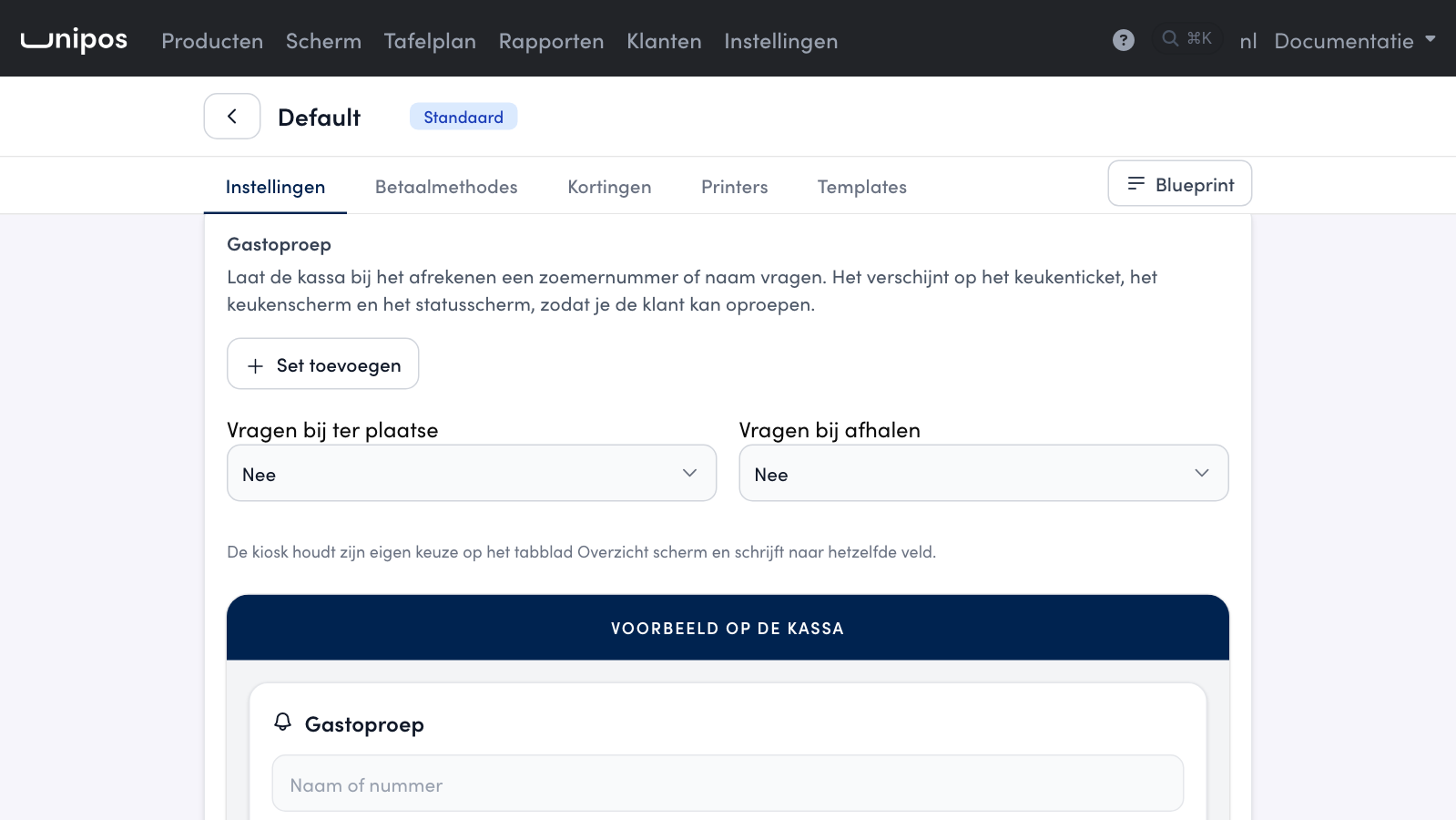Click the VOORBEELD OP DE KASSA header

[x=728, y=628]
